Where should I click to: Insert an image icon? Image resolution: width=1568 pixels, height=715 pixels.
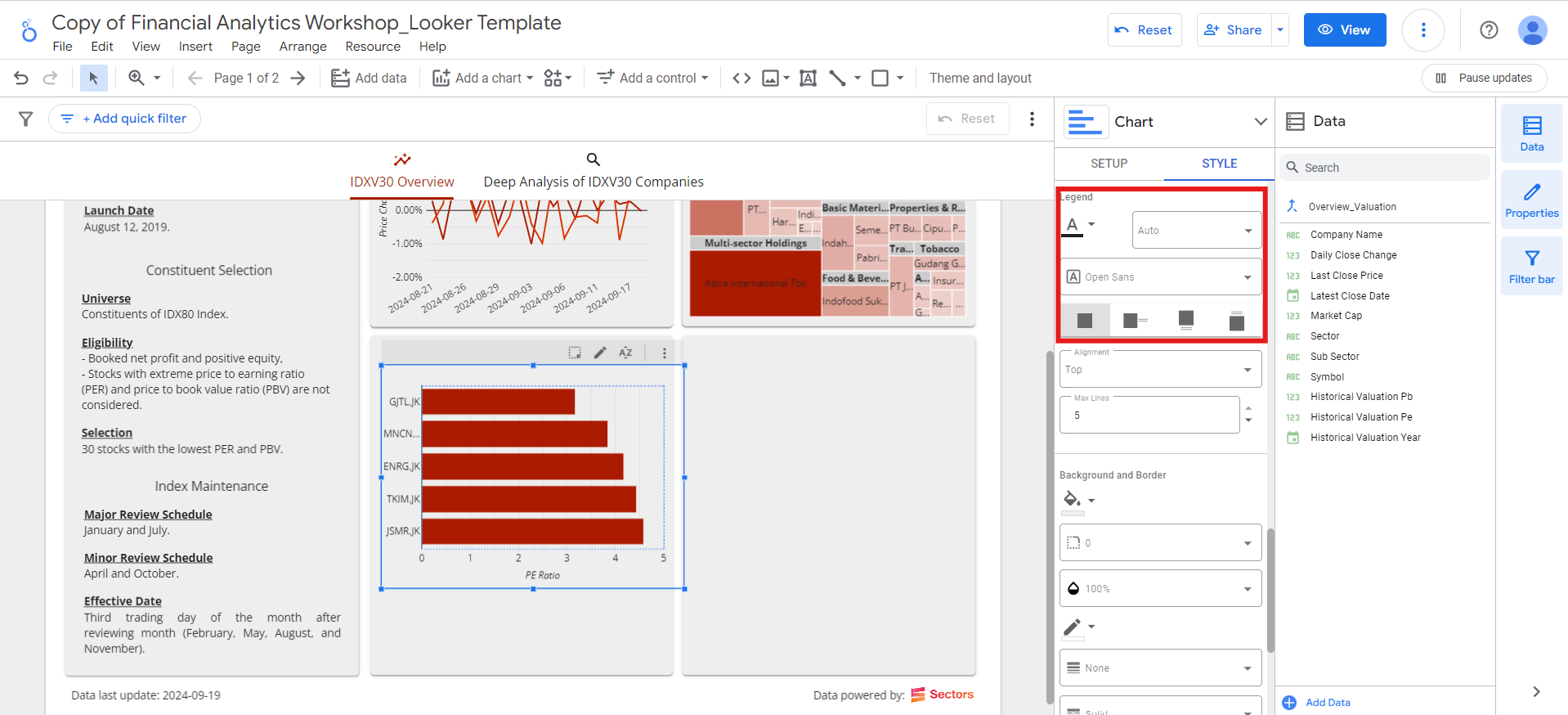pyautogui.click(x=770, y=78)
